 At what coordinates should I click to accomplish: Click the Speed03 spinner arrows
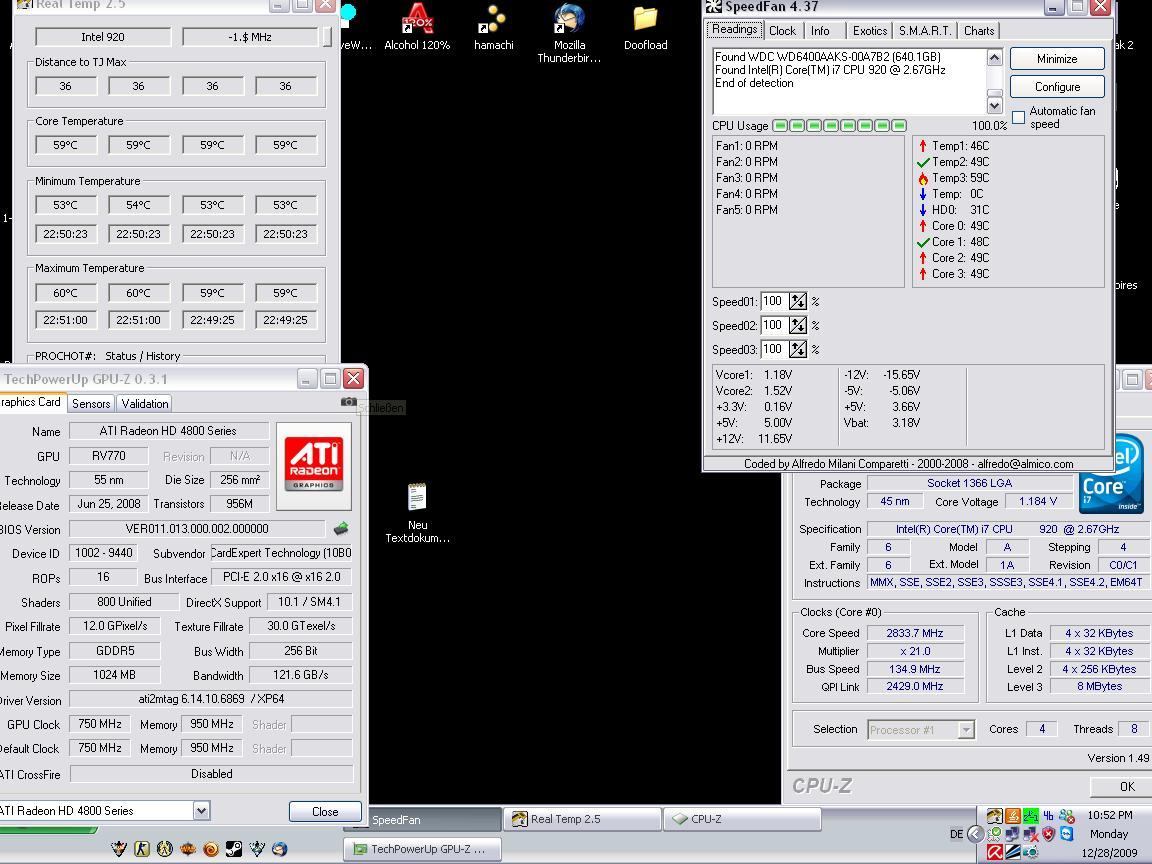798,349
